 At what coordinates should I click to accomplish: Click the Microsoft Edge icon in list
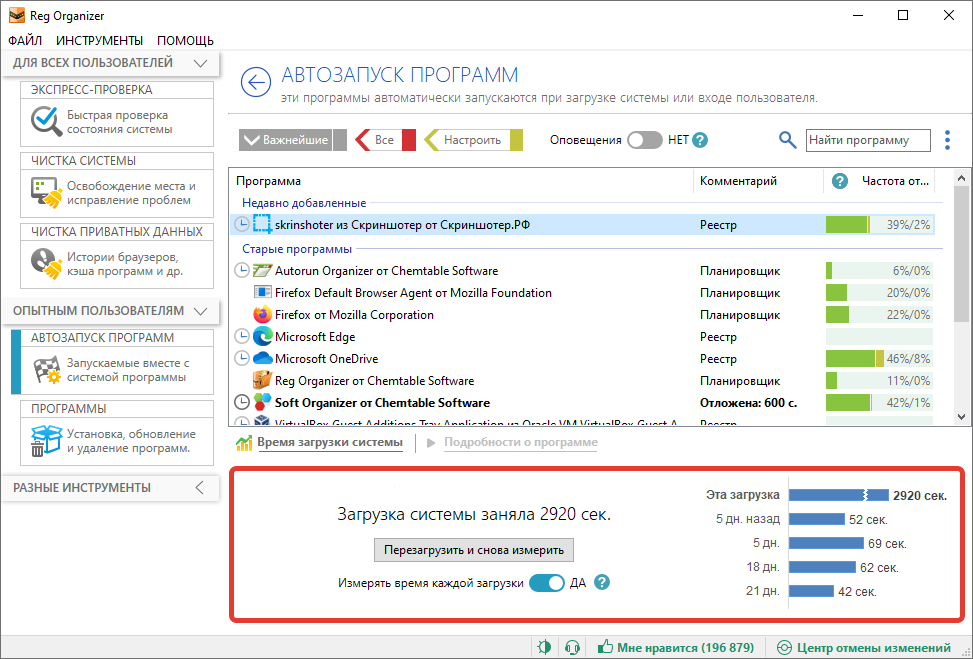click(x=263, y=337)
